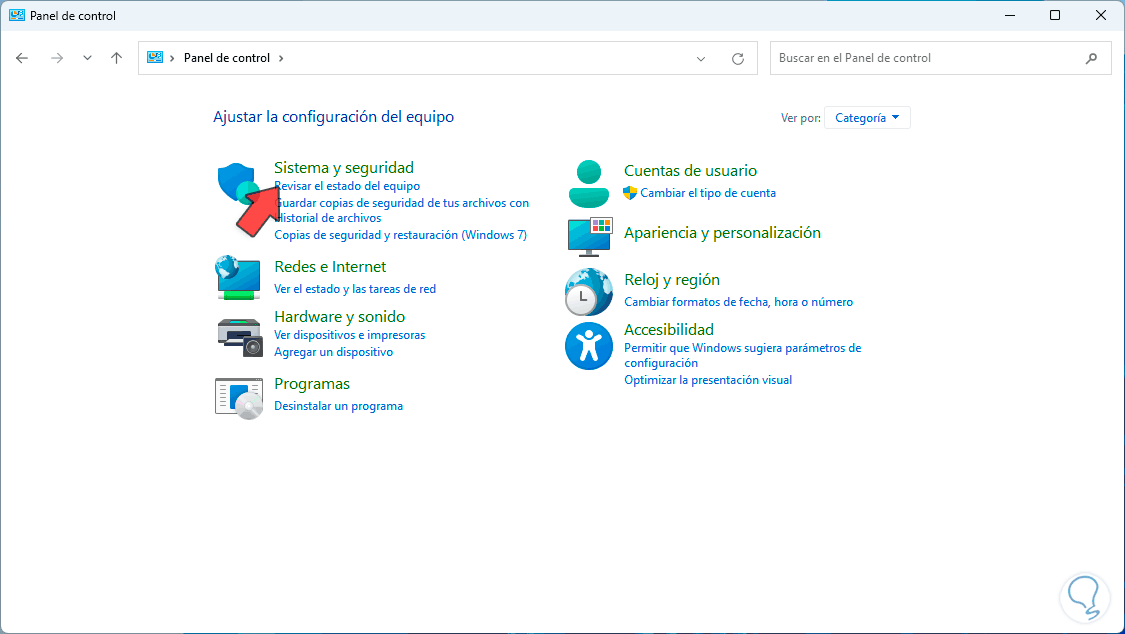Go up one level with up arrow
The height and width of the screenshot is (634, 1125).
(x=116, y=58)
